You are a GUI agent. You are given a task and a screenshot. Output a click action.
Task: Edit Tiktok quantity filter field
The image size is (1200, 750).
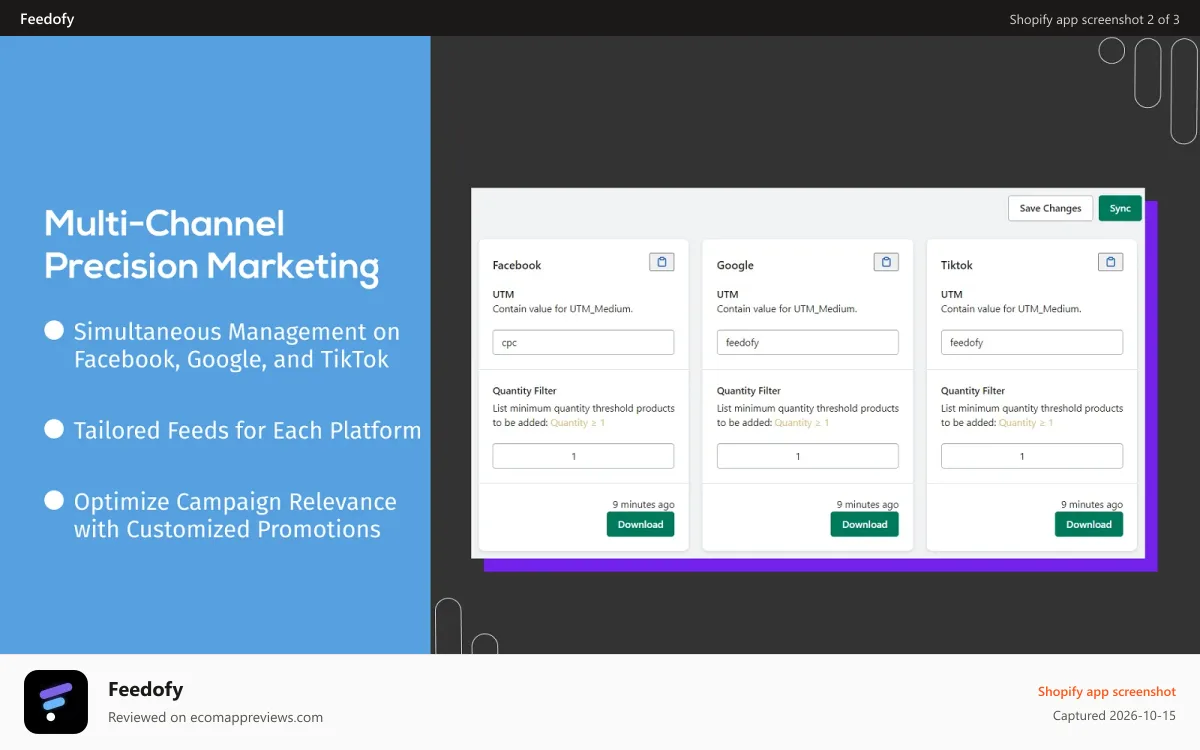point(1032,456)
